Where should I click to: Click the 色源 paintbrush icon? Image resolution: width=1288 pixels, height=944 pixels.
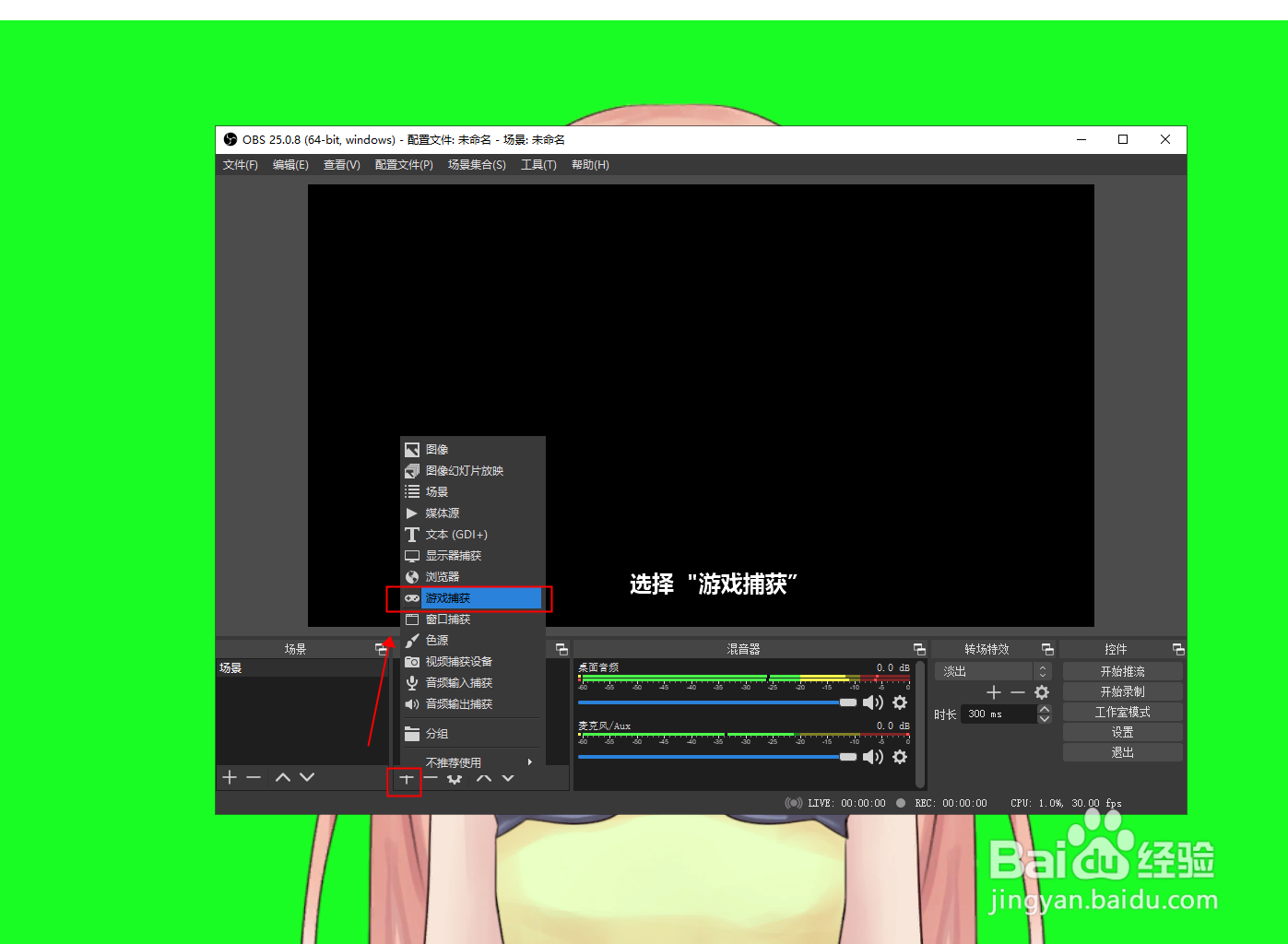(412, 641)
